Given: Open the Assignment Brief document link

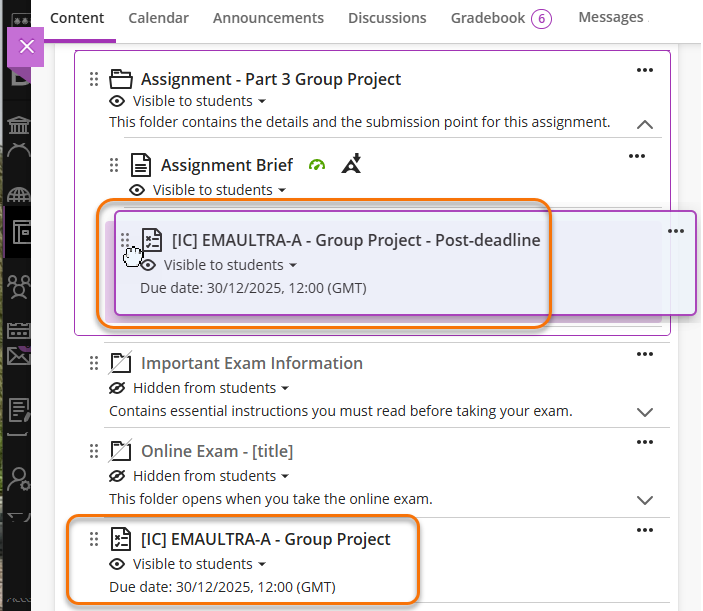Looking at the screenshot, I should (x=227, y=165).
